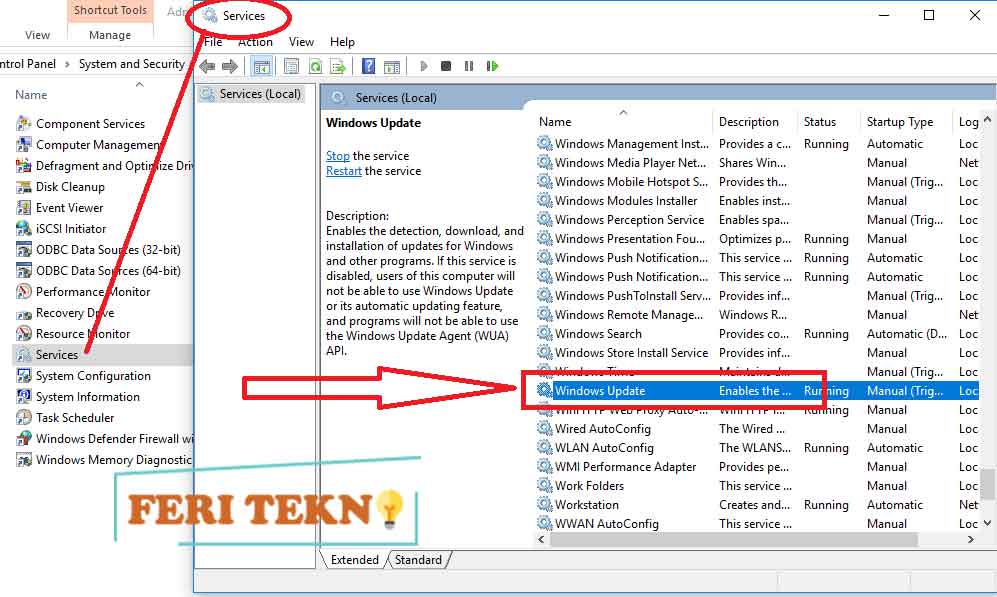This screenshot has width=997, height=597.
Task: Click the Restart Service icon
Action: pos(492,66)
